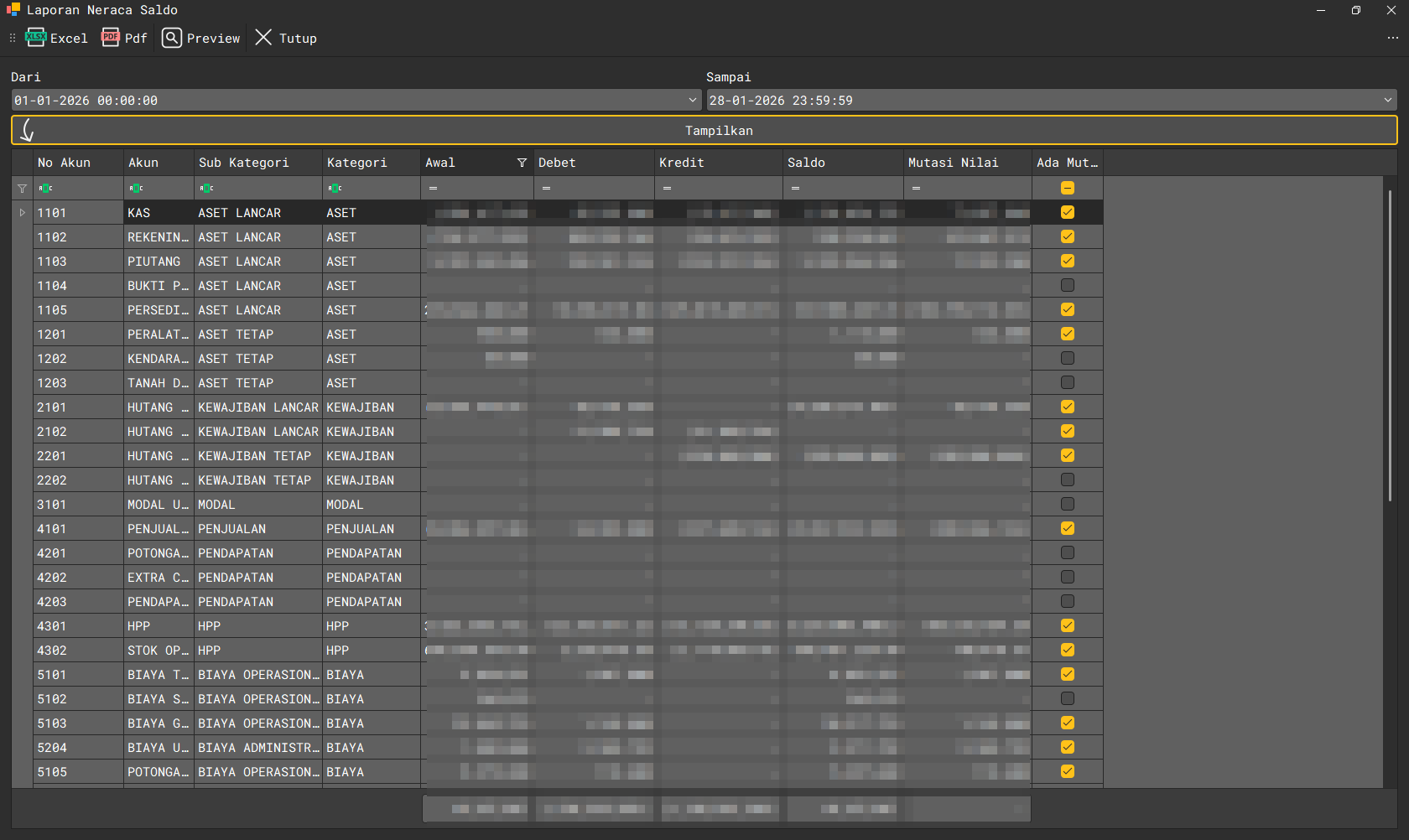Export report using the Pdf icon
Viewport: 1409px width, 840px height.
point(111,38)
